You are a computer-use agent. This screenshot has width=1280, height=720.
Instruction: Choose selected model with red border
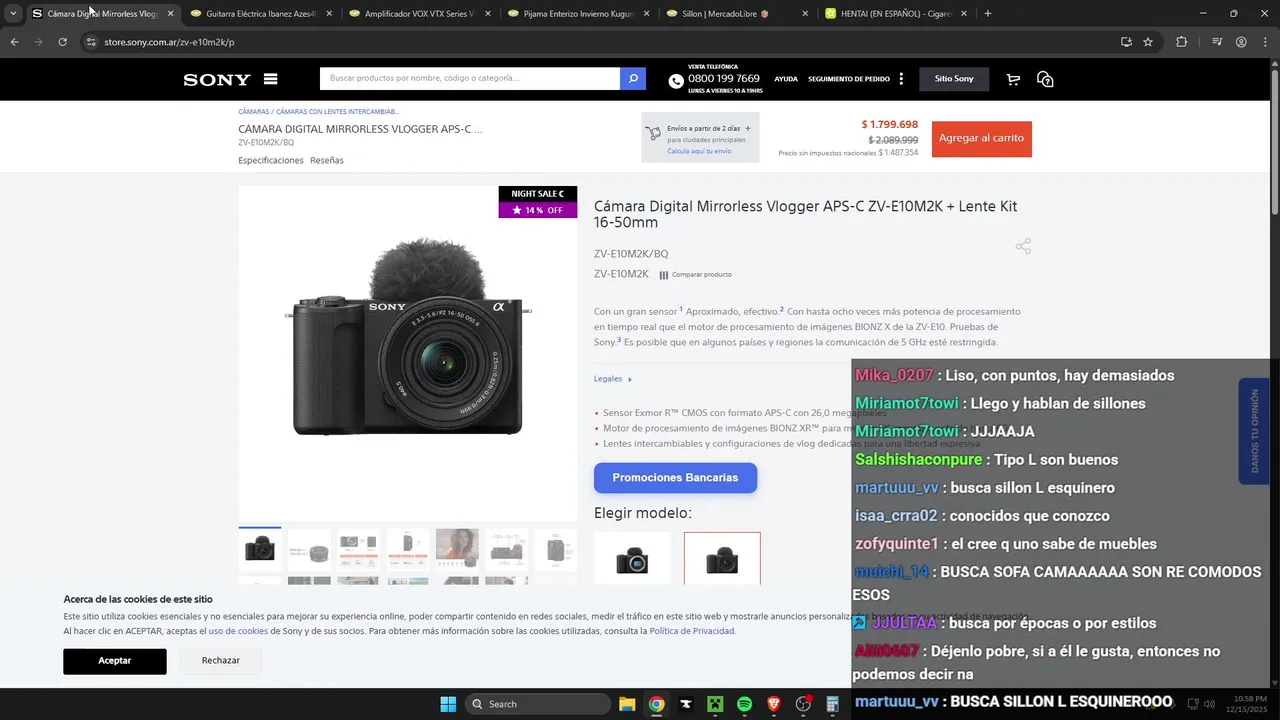pyautogui.click(x=722, y=558)
